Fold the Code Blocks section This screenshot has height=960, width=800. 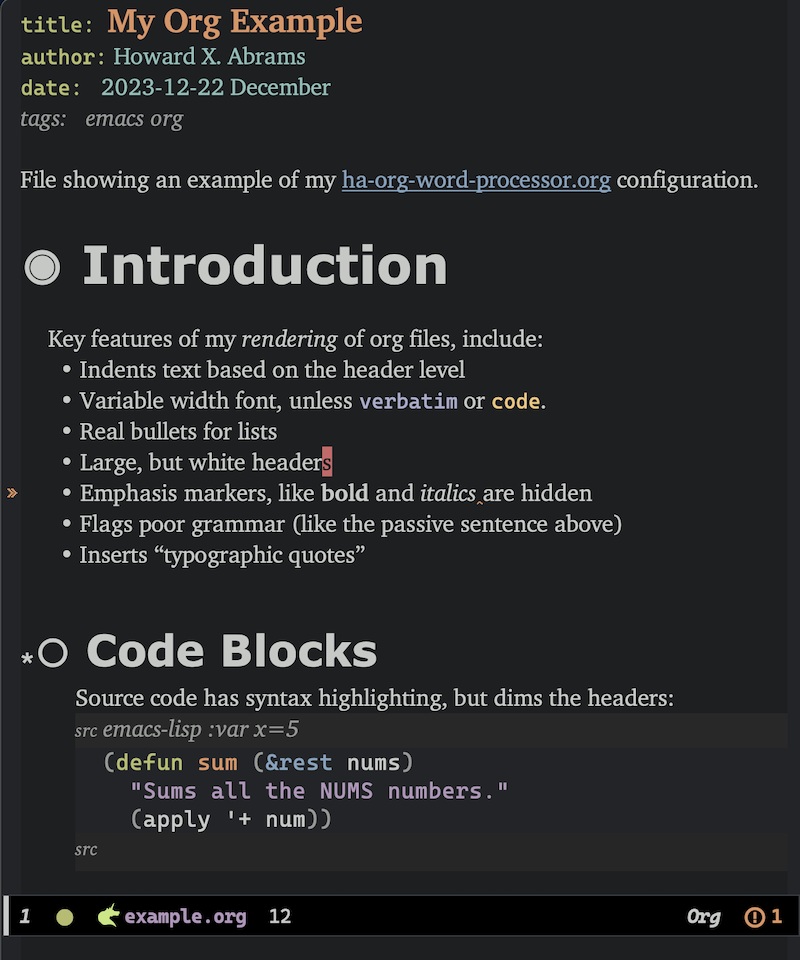[230, 650]
